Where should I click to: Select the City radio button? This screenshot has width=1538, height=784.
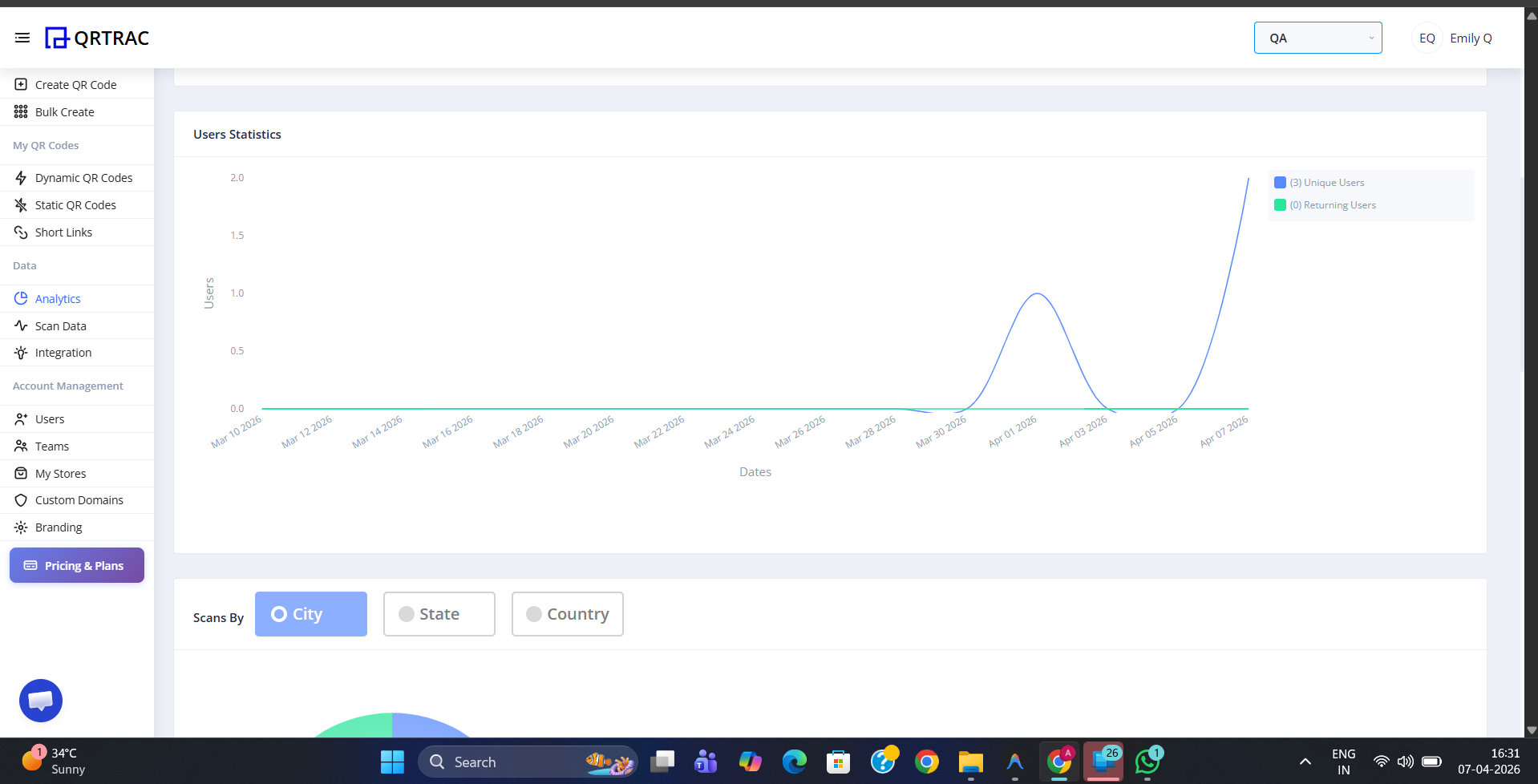coord(280,614)
